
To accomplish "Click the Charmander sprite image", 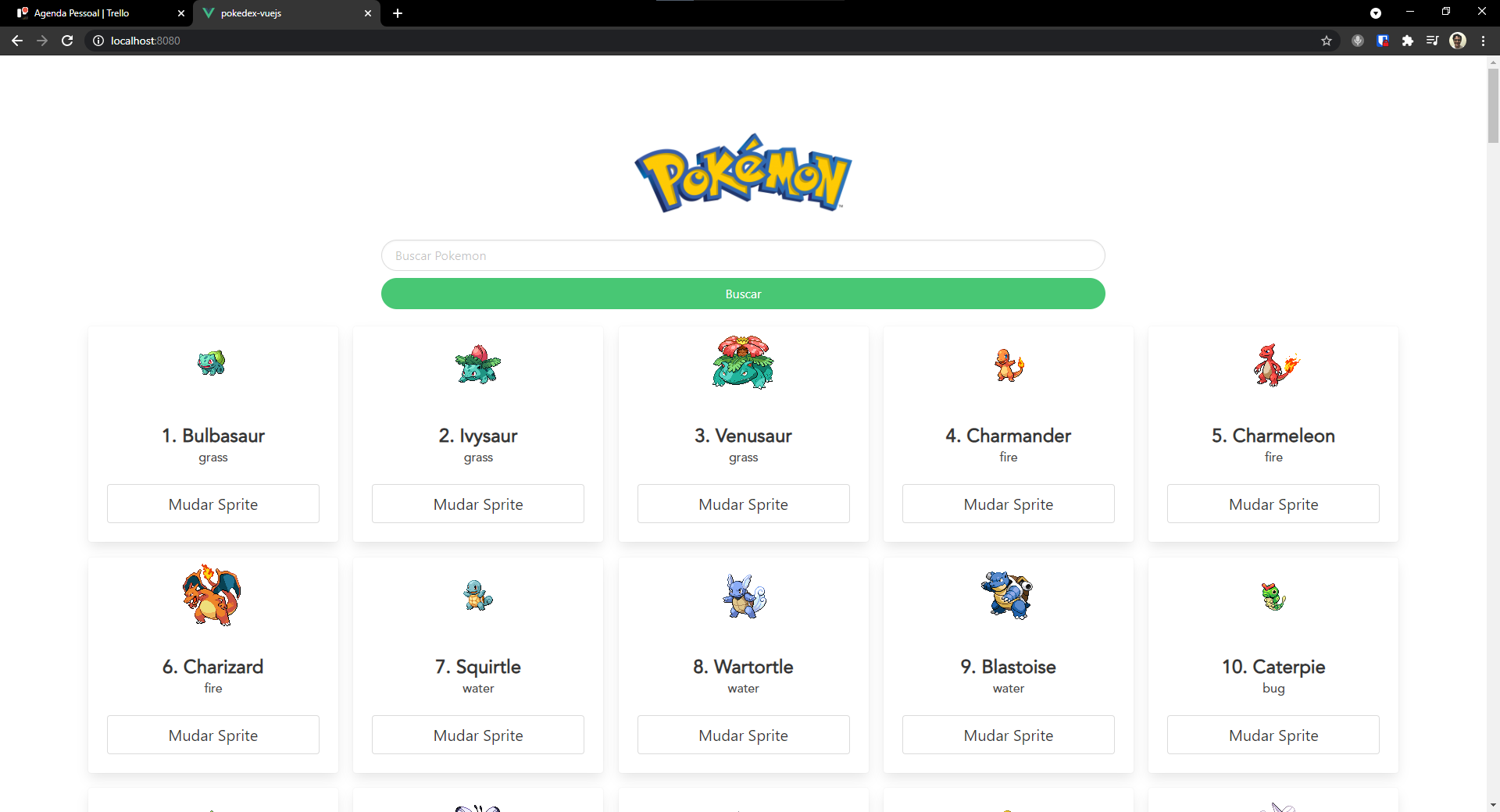I will tap(1009, 365).
